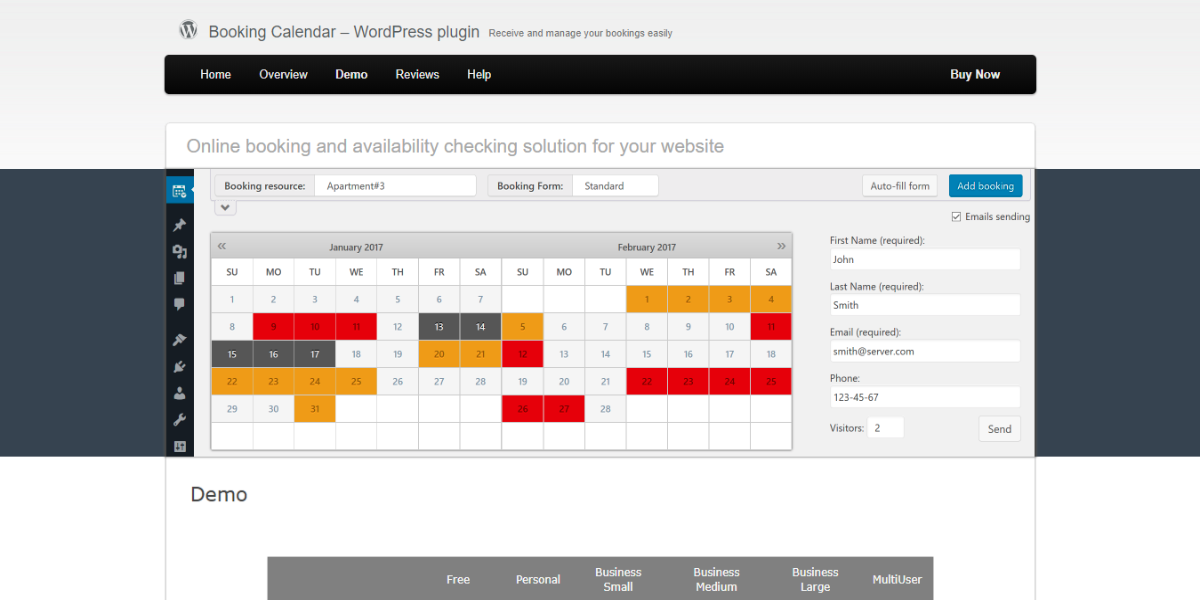The width and height of the screenshot is (1200, 600).
Task: Select orange pending date January 20
Action: pyautogui.click(x=439, y=354)
